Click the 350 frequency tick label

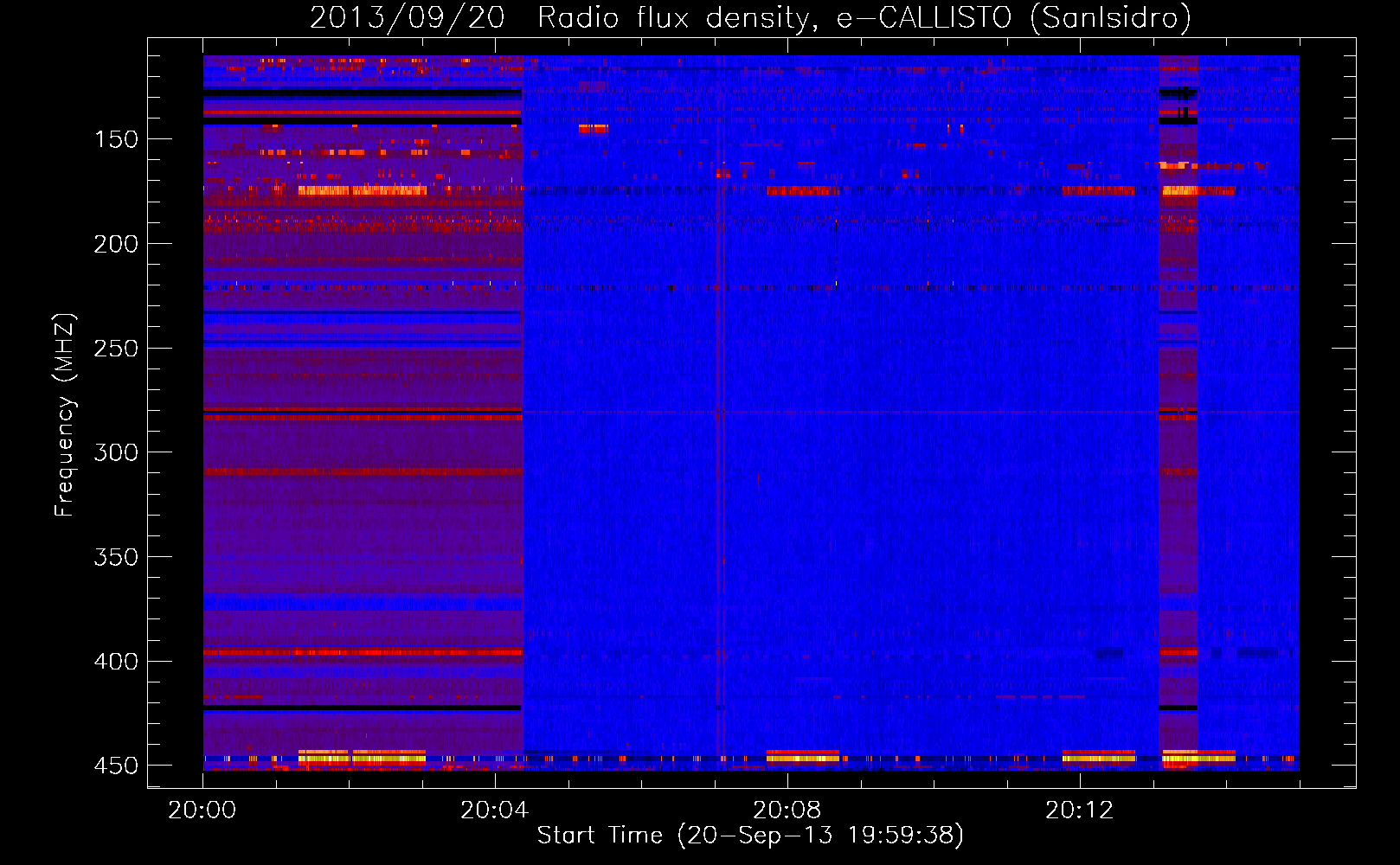coord(116,557)
